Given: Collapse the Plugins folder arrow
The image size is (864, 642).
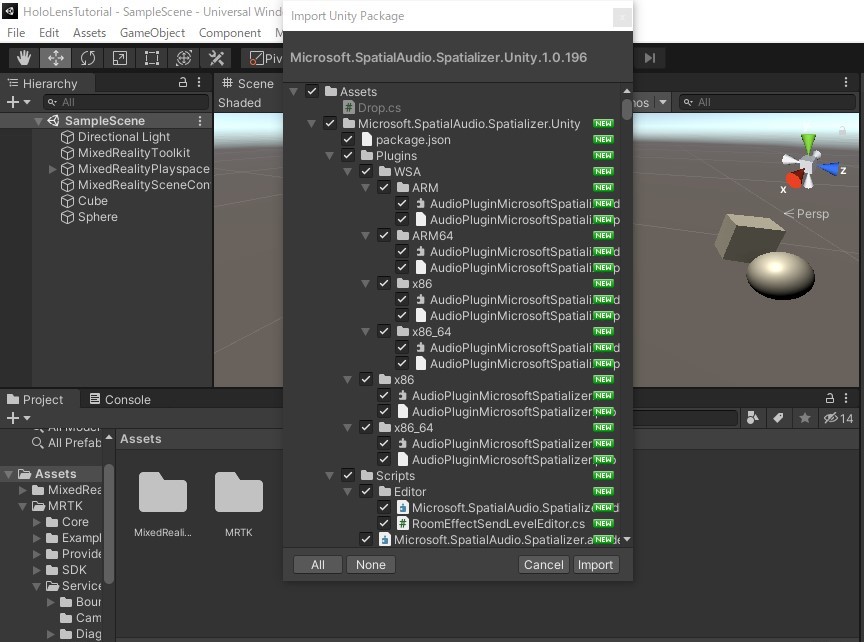Looking at the screenshot, I should tap(330, 156).
